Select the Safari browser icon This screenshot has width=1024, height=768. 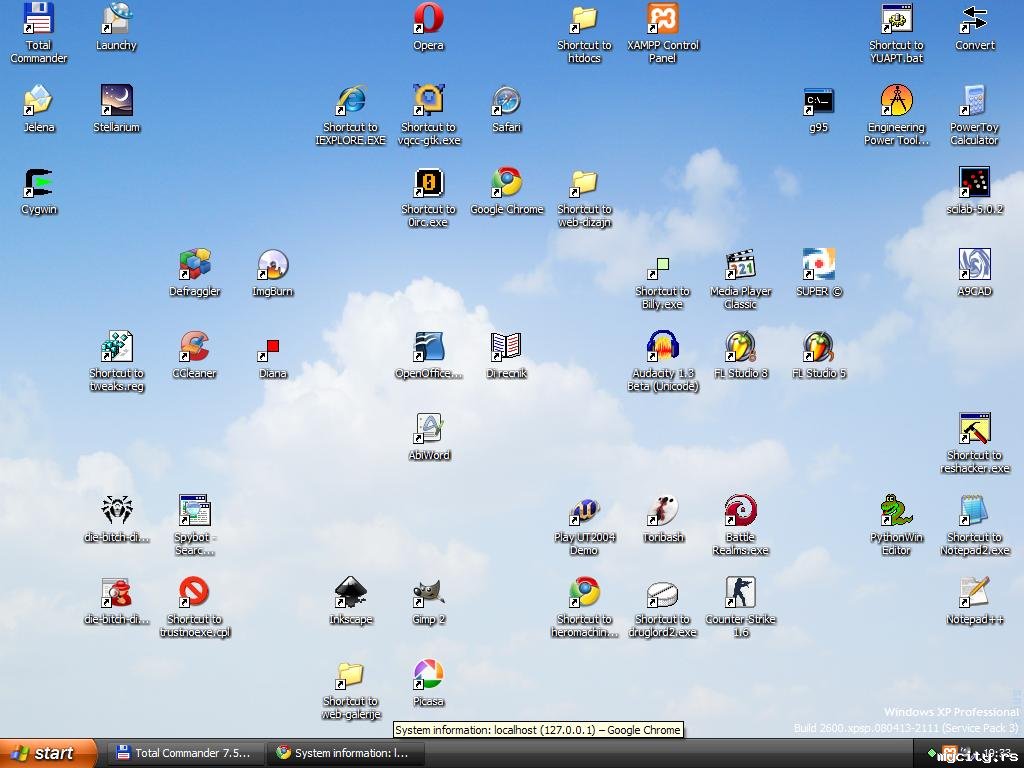click(x=506, y=101)
